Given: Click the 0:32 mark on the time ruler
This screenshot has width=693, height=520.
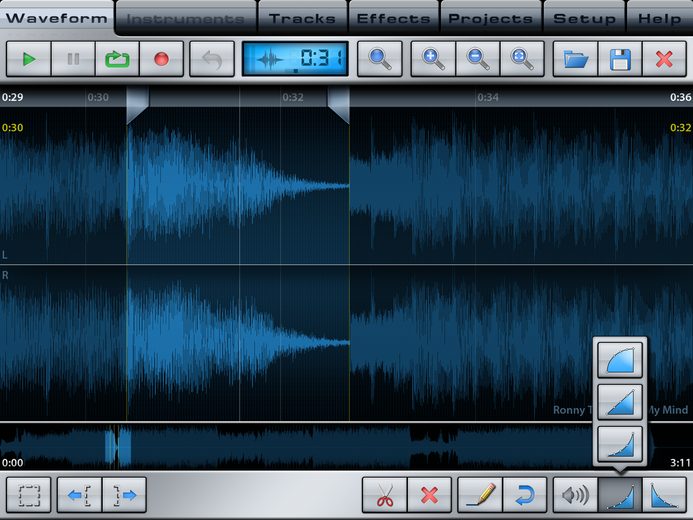Looking at the screenshot, I should (293, 97).
